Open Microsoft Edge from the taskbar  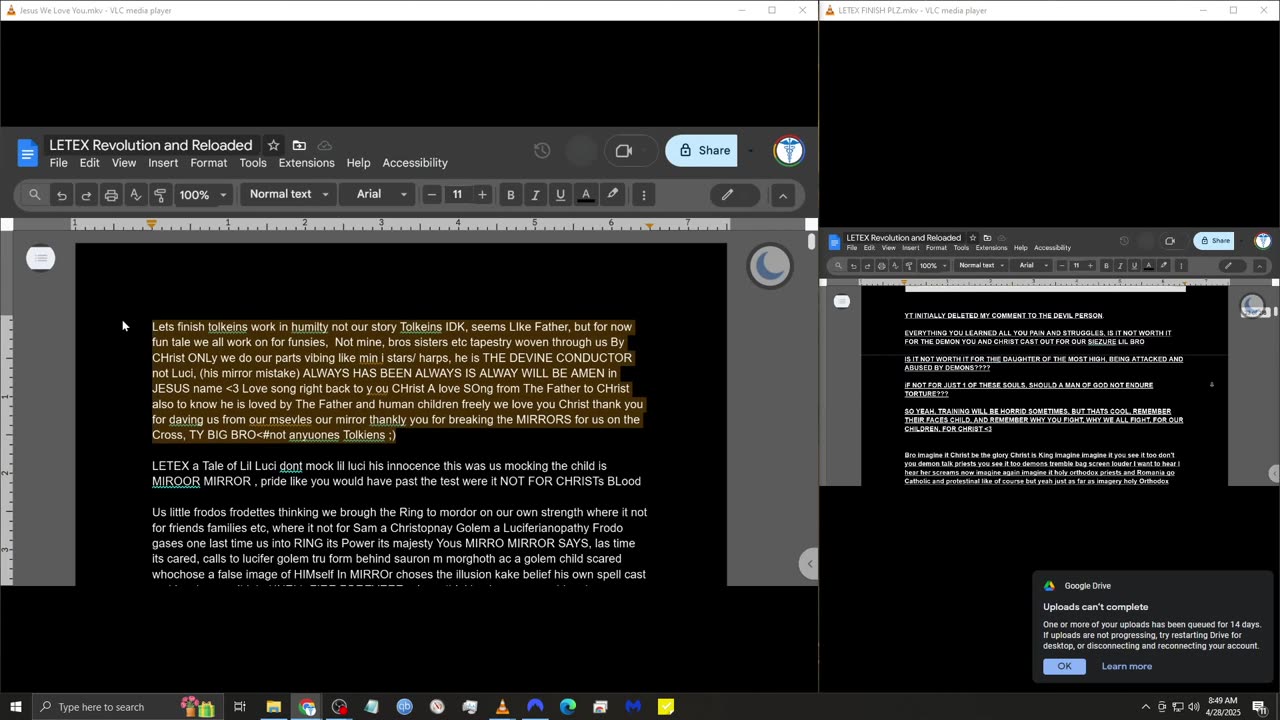(568, 707)
